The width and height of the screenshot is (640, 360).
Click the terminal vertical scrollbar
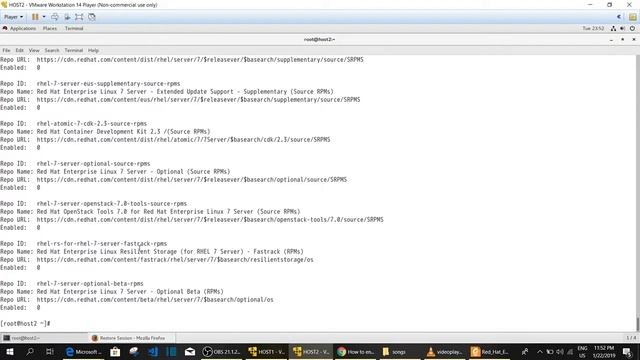[637, 193]
